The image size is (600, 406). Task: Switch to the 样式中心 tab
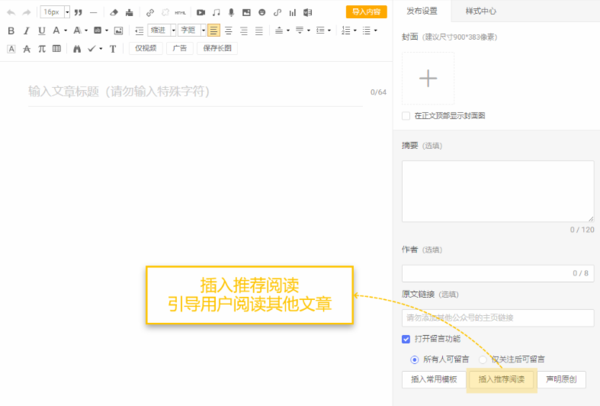coord(482,11)
